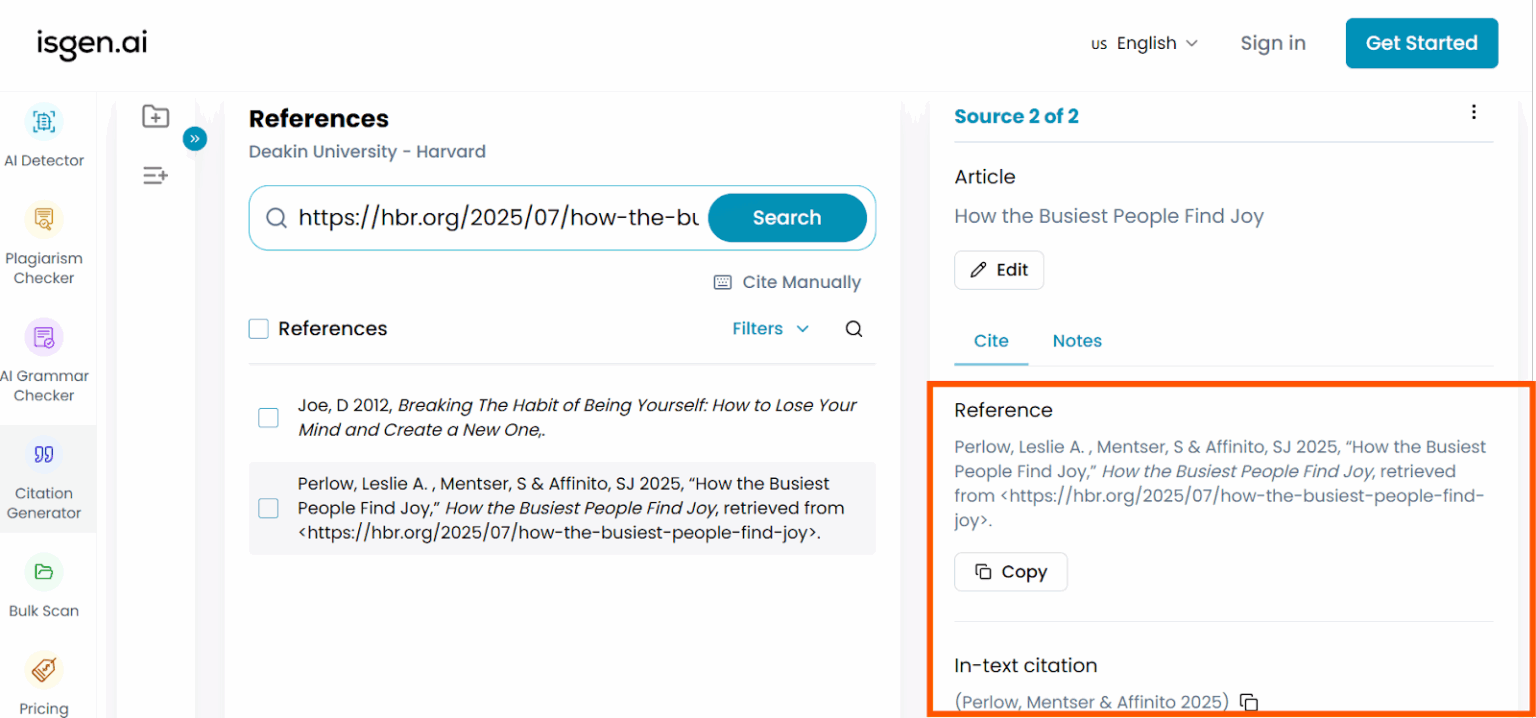Expand the collapsed sidebar with chevron button
1536x718 pixels.
pyautogui.click(x=195, y=139)
